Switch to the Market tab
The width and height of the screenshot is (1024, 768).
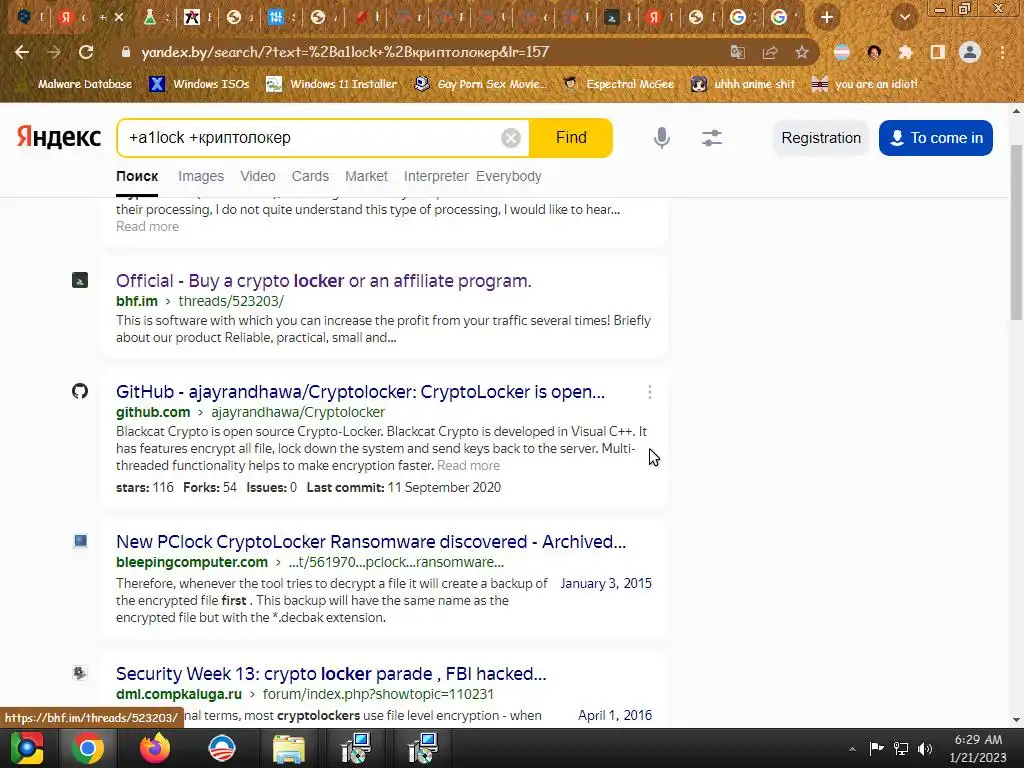(366, 176)
